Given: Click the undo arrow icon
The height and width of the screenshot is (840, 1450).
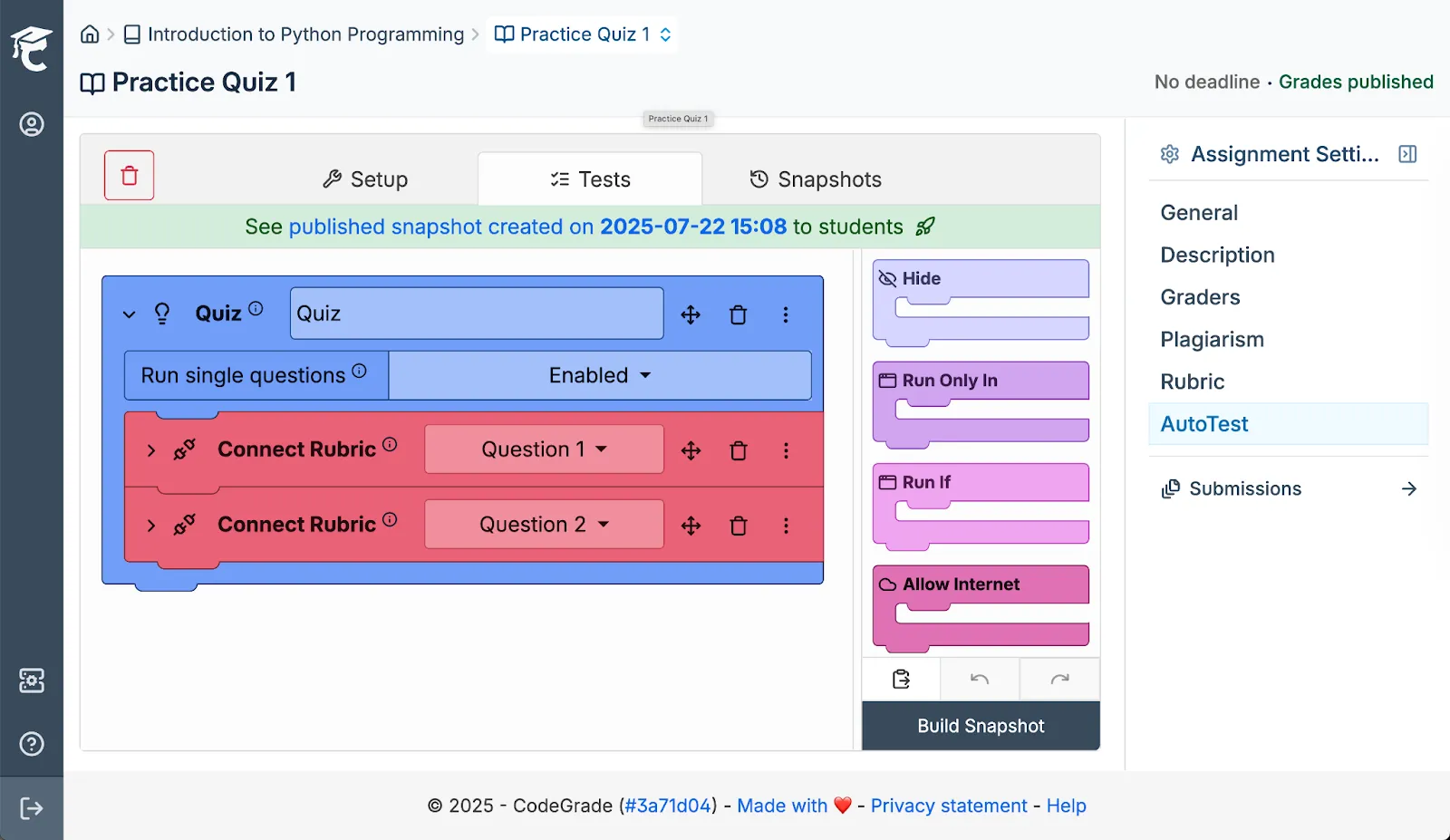Looking at the screenshot, I should [x=980, y=679].
